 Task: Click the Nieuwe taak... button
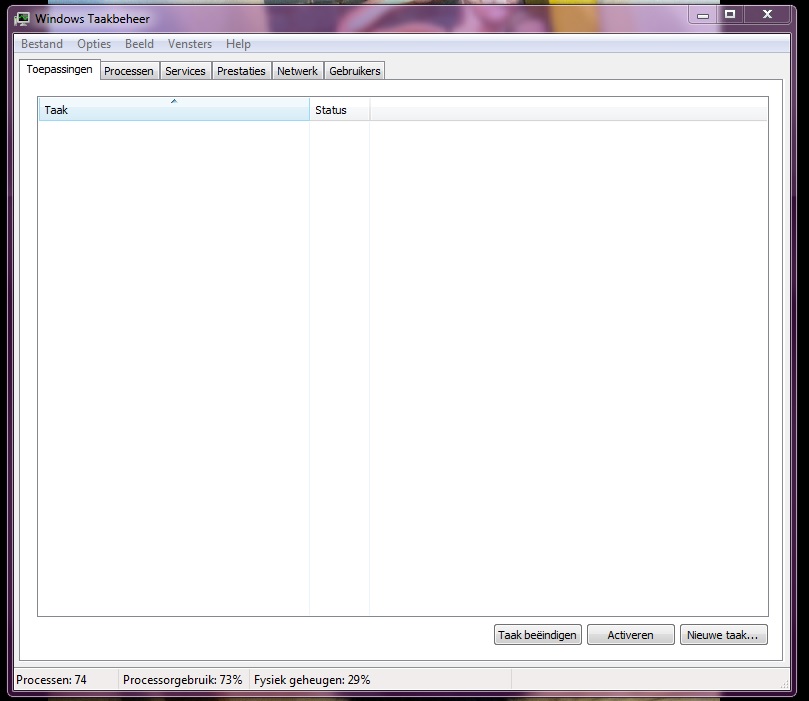tap(723, 635)
